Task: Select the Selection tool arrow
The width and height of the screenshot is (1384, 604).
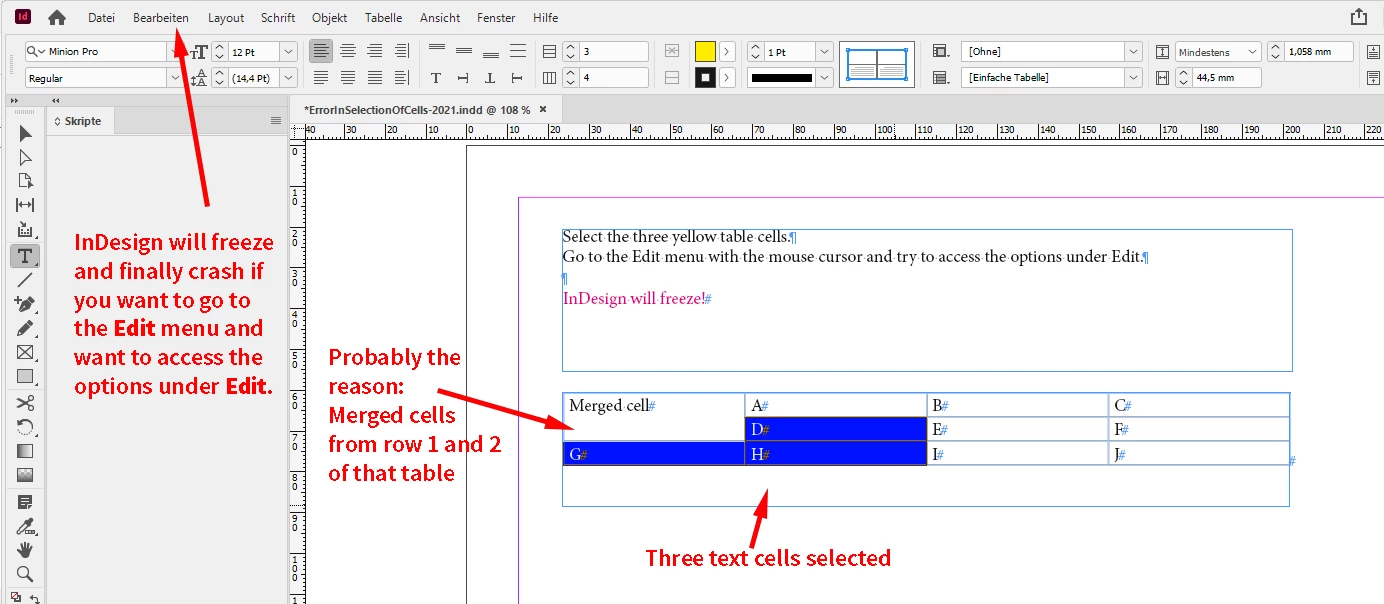Action: (x=25, y=133)
